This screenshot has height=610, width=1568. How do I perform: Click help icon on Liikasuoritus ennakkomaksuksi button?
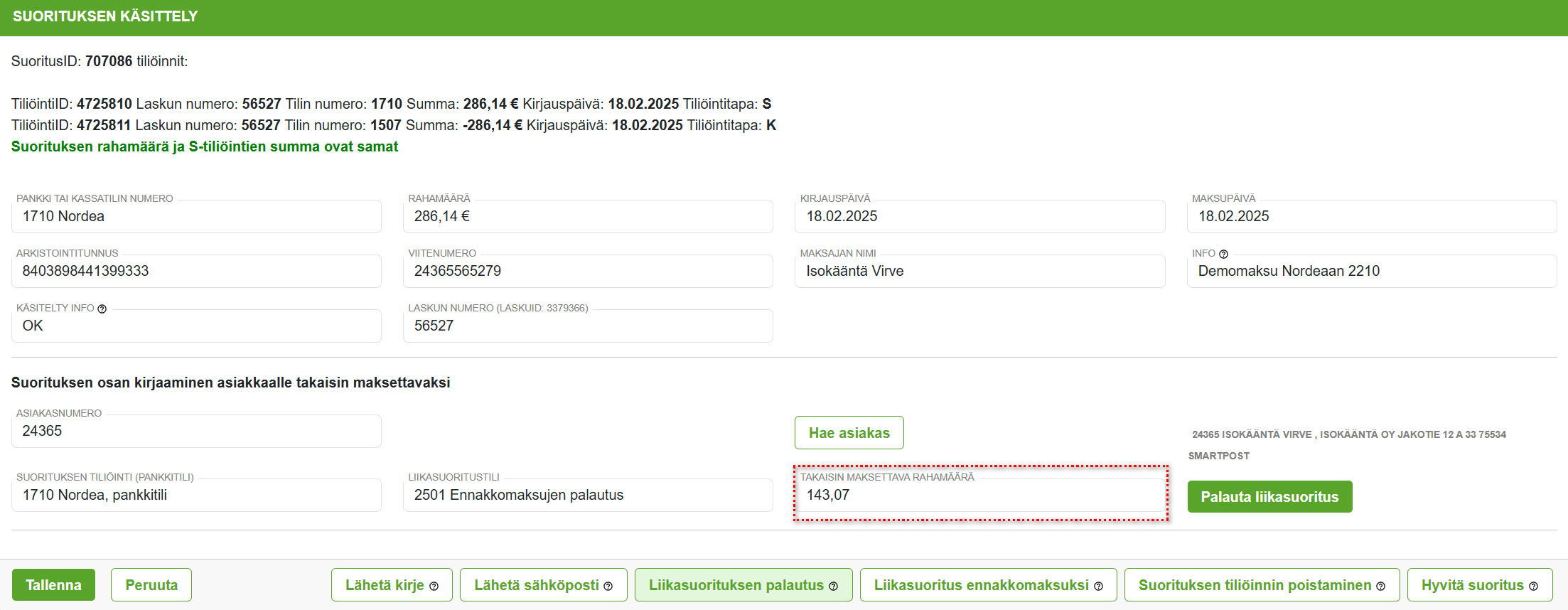1098,586
